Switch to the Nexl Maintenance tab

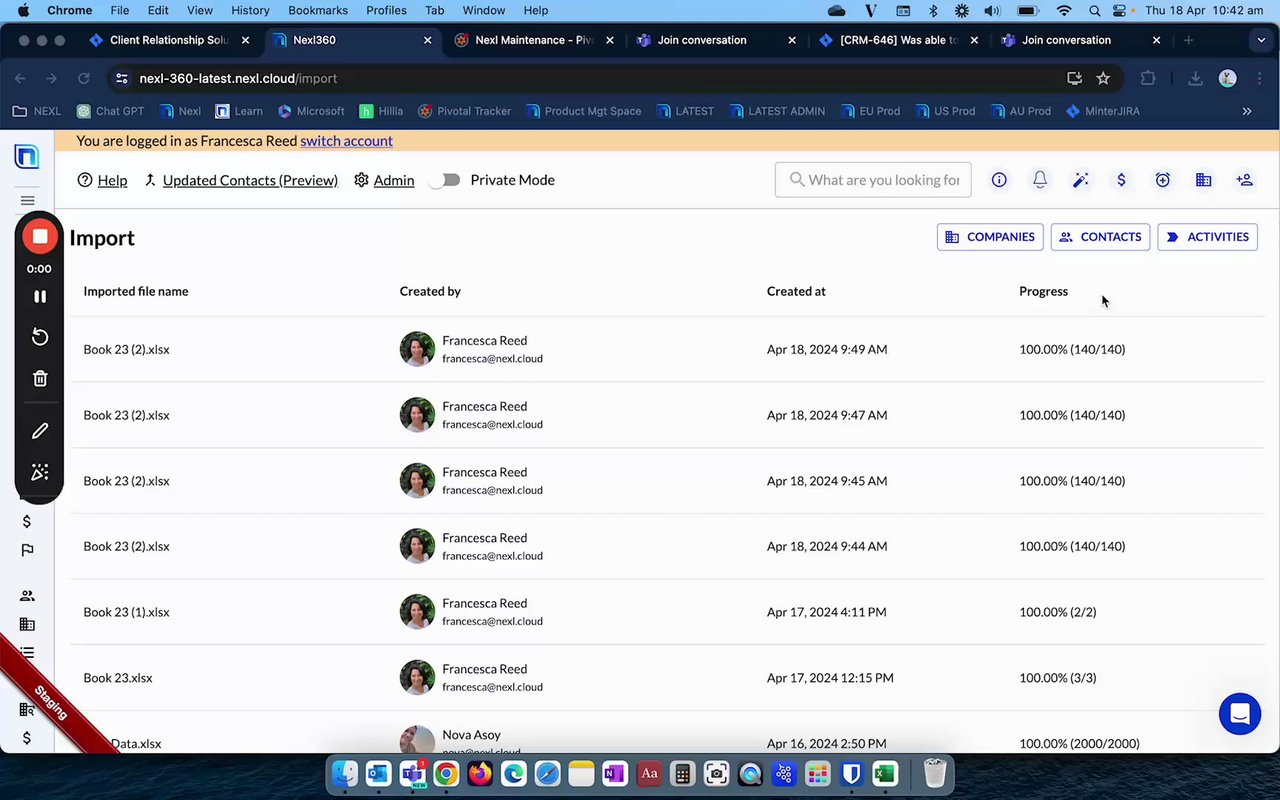click(x=534, y=40)
